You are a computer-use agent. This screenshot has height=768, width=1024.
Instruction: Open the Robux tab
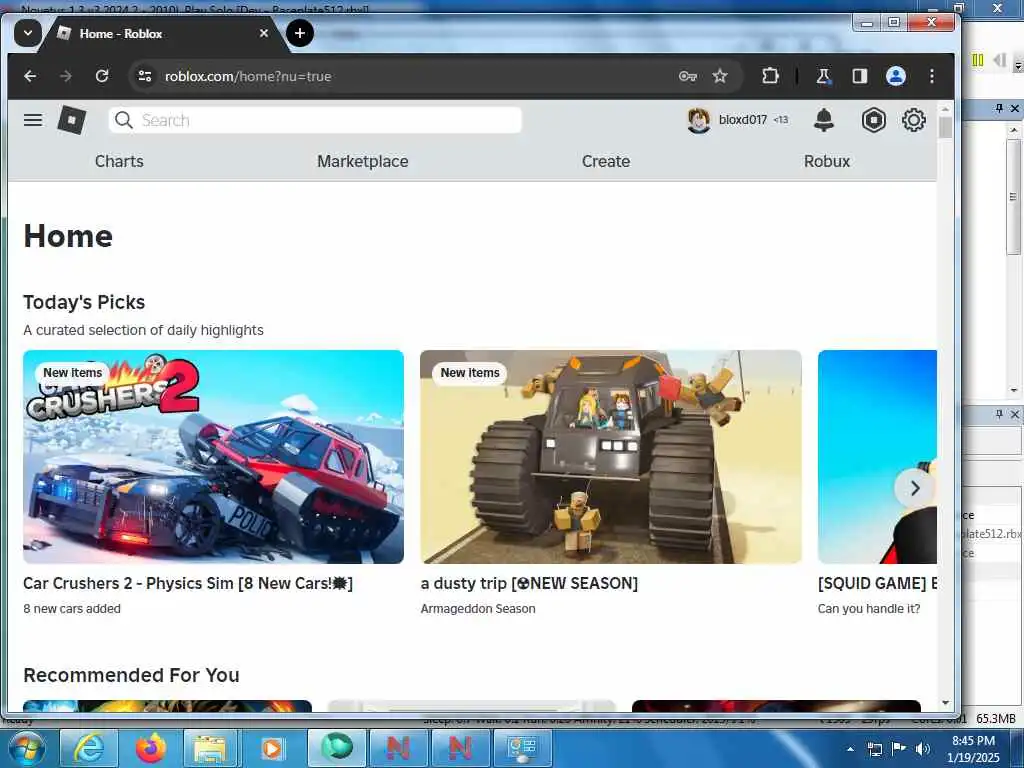827,161
